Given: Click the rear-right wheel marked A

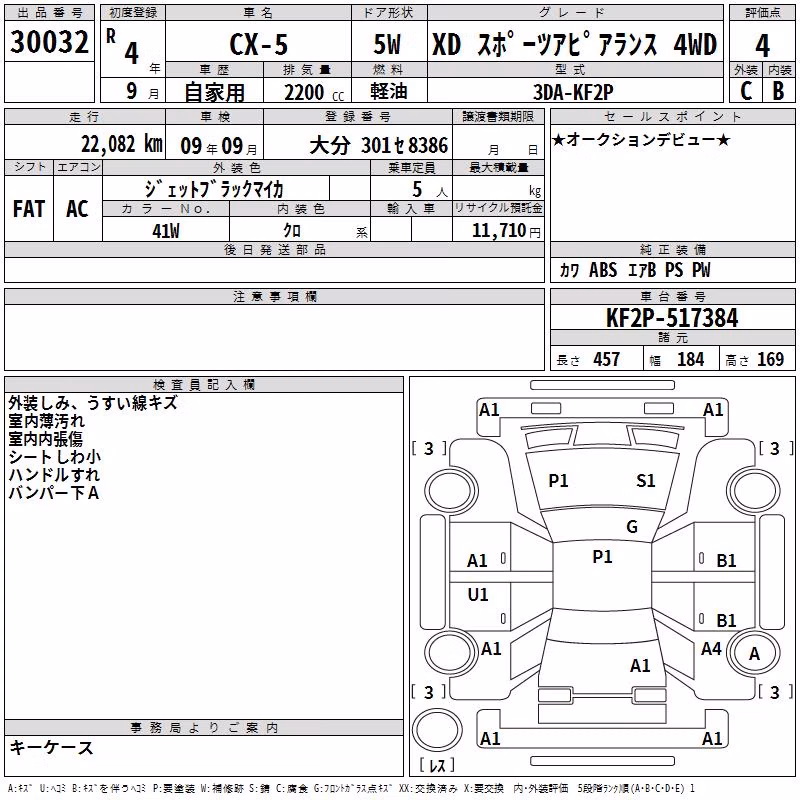Looking at the screenshot, I should [x=754, y=654].
